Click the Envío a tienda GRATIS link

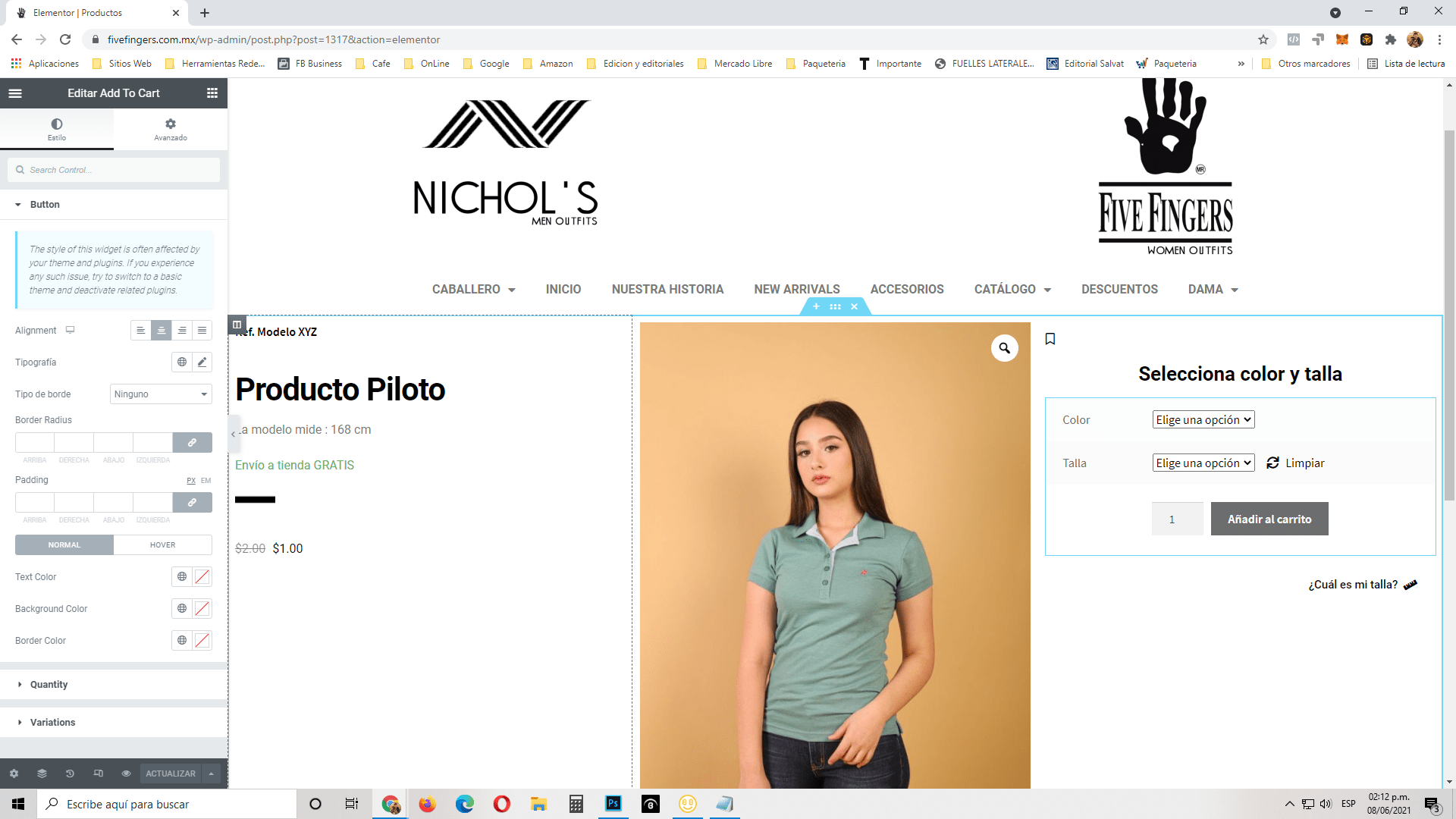[x=294, y=466]
